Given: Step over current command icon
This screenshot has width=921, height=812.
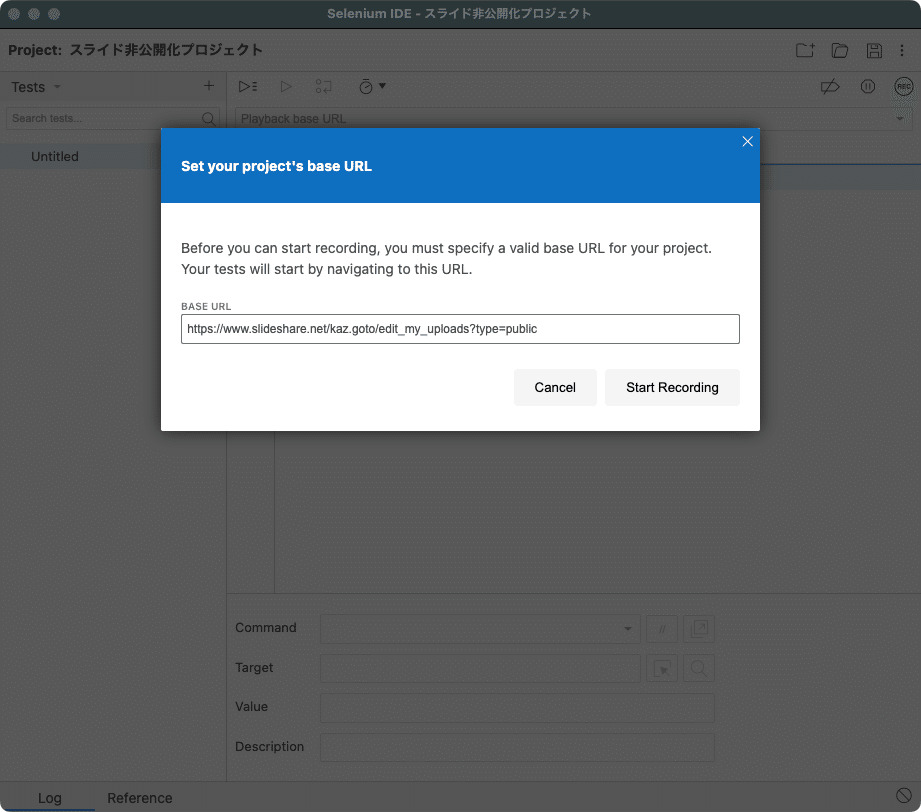Looking at the screenshot, I should tap(323, 86).
